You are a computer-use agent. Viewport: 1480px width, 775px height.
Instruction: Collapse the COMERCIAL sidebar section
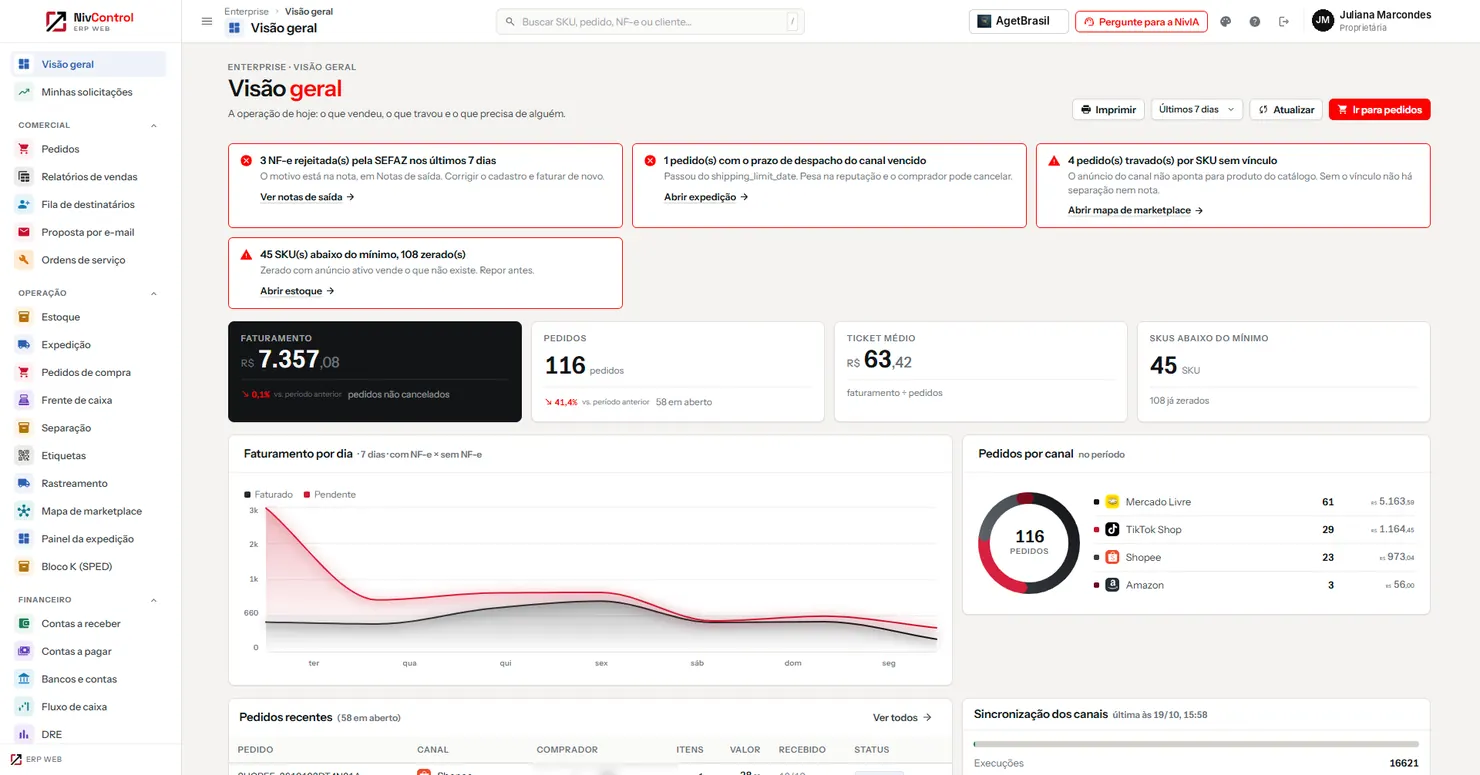(154, 126)
